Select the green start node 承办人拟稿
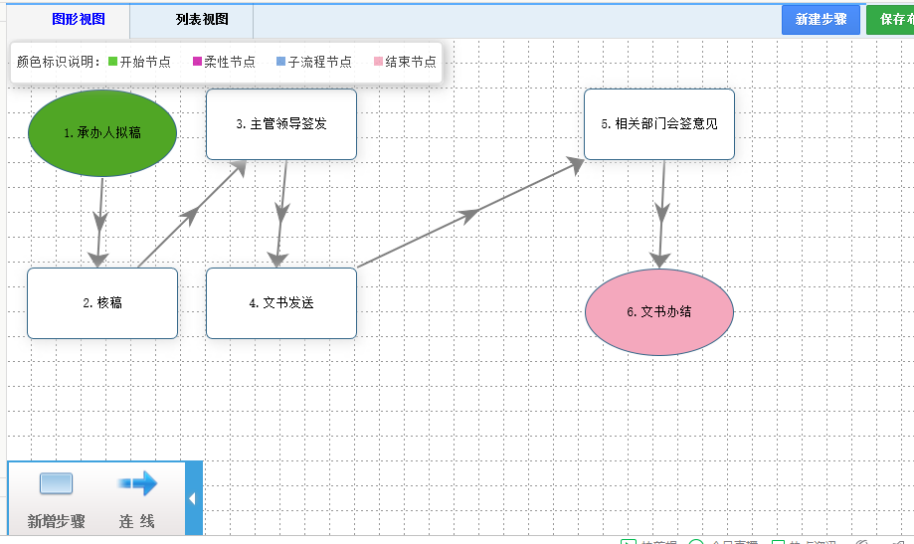 [x=102, y=133]
